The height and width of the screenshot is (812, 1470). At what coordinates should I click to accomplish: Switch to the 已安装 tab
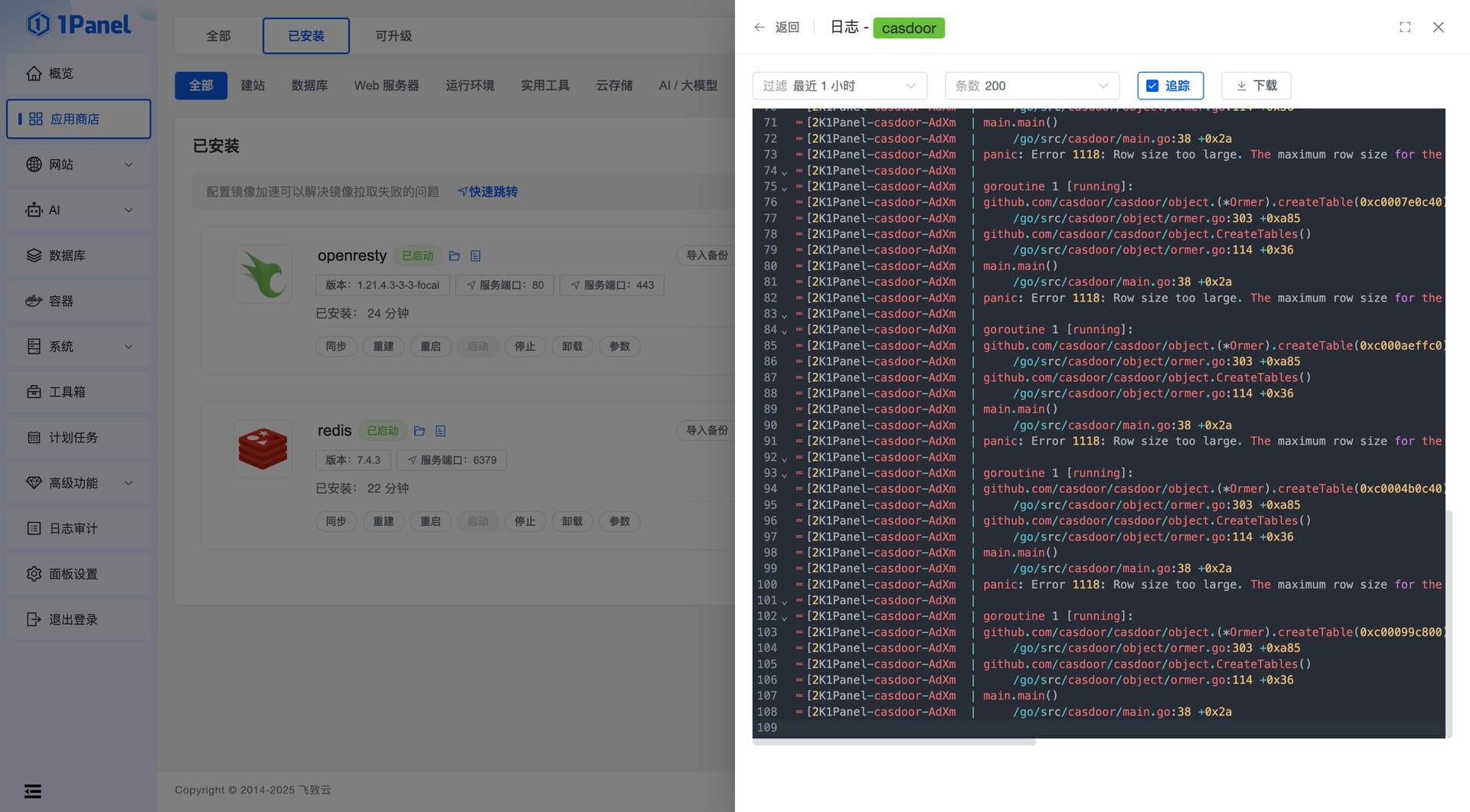(x=306, y=36)
